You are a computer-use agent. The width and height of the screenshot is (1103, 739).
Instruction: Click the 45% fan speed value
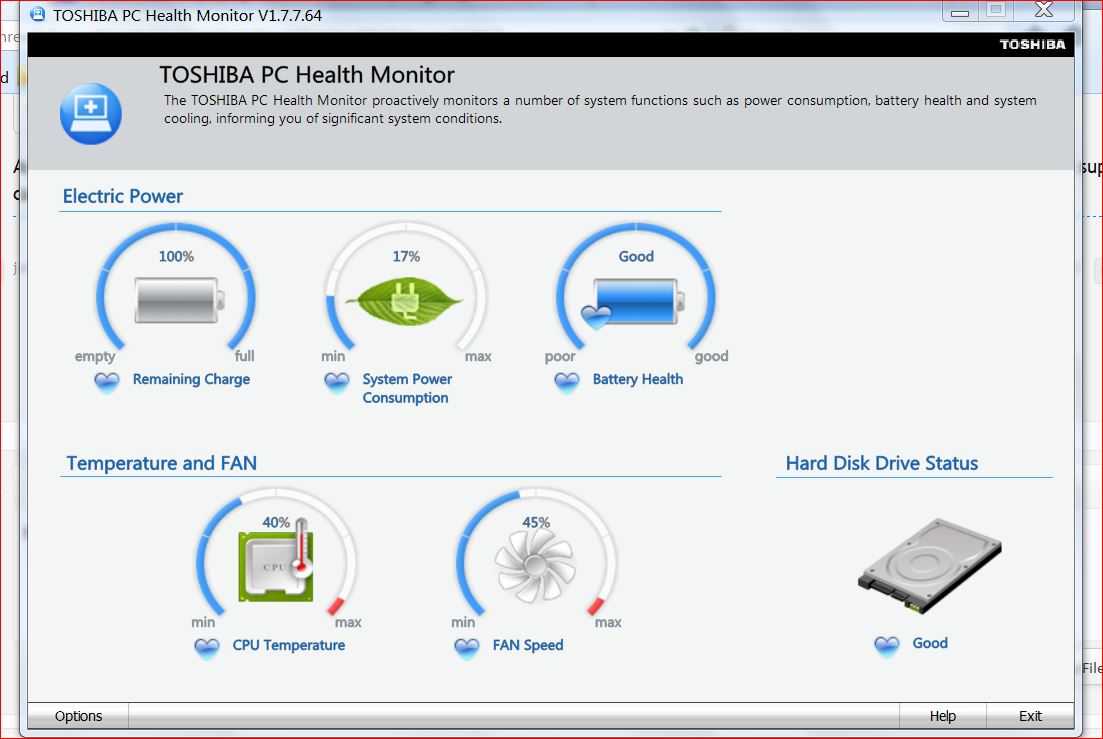pos(535,522)
